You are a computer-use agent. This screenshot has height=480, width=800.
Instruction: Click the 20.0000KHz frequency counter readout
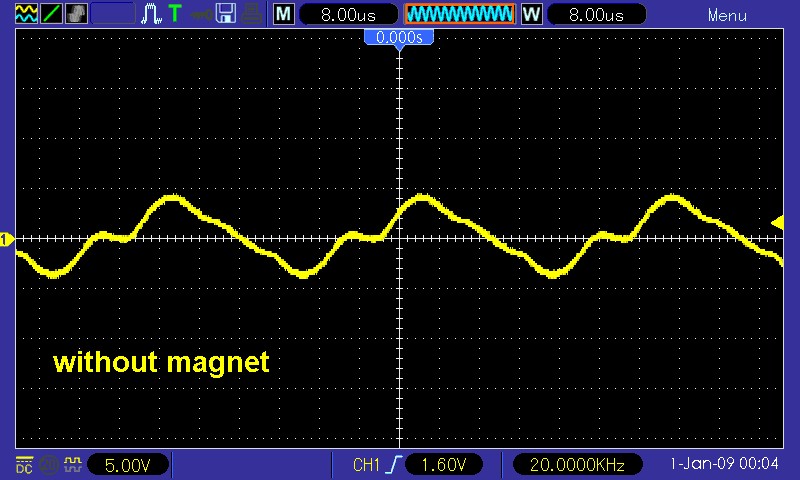[577, 465]
